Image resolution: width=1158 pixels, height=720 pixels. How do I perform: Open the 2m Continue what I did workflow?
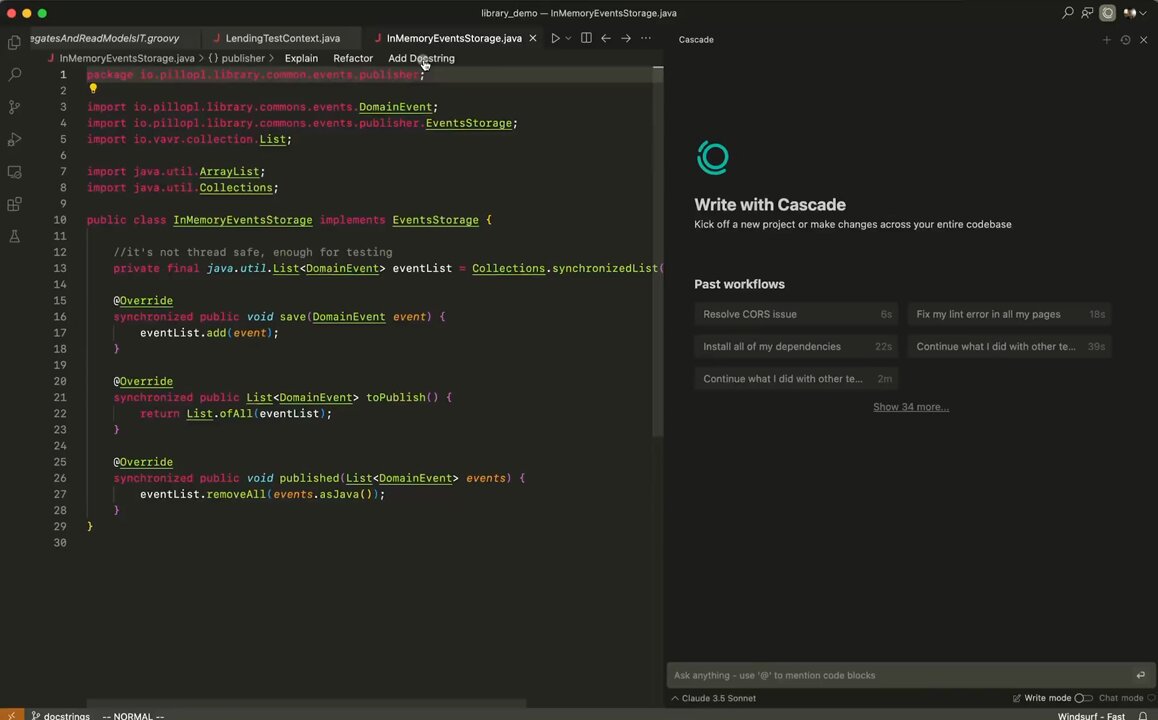(x=796, y=379)
